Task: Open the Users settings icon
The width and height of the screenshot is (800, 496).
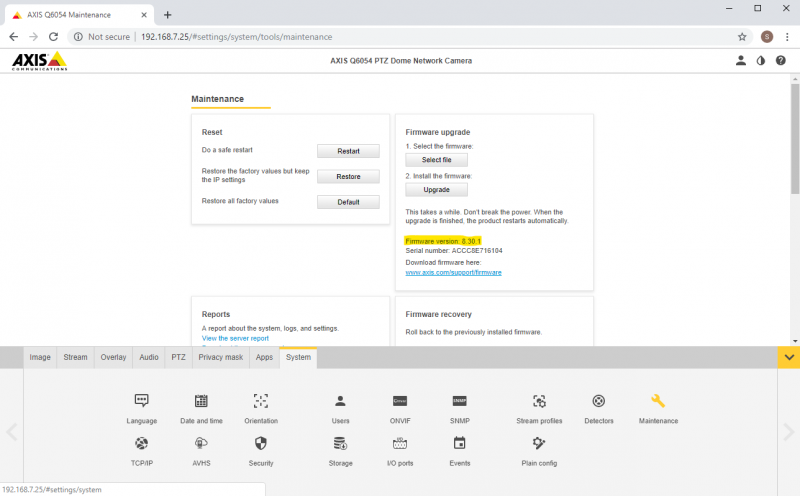Action: pos(340,401)
